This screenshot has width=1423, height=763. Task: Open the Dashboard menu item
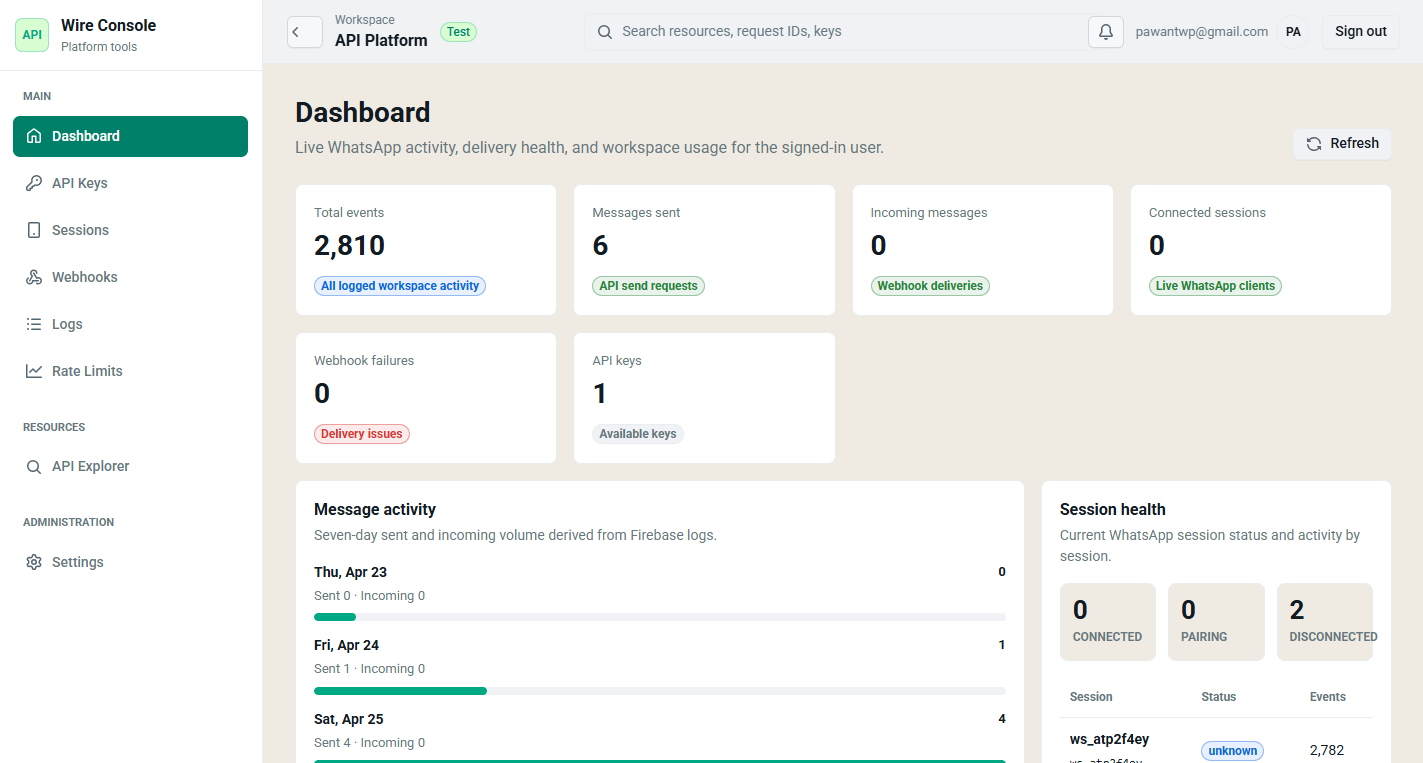coord(130,136)
